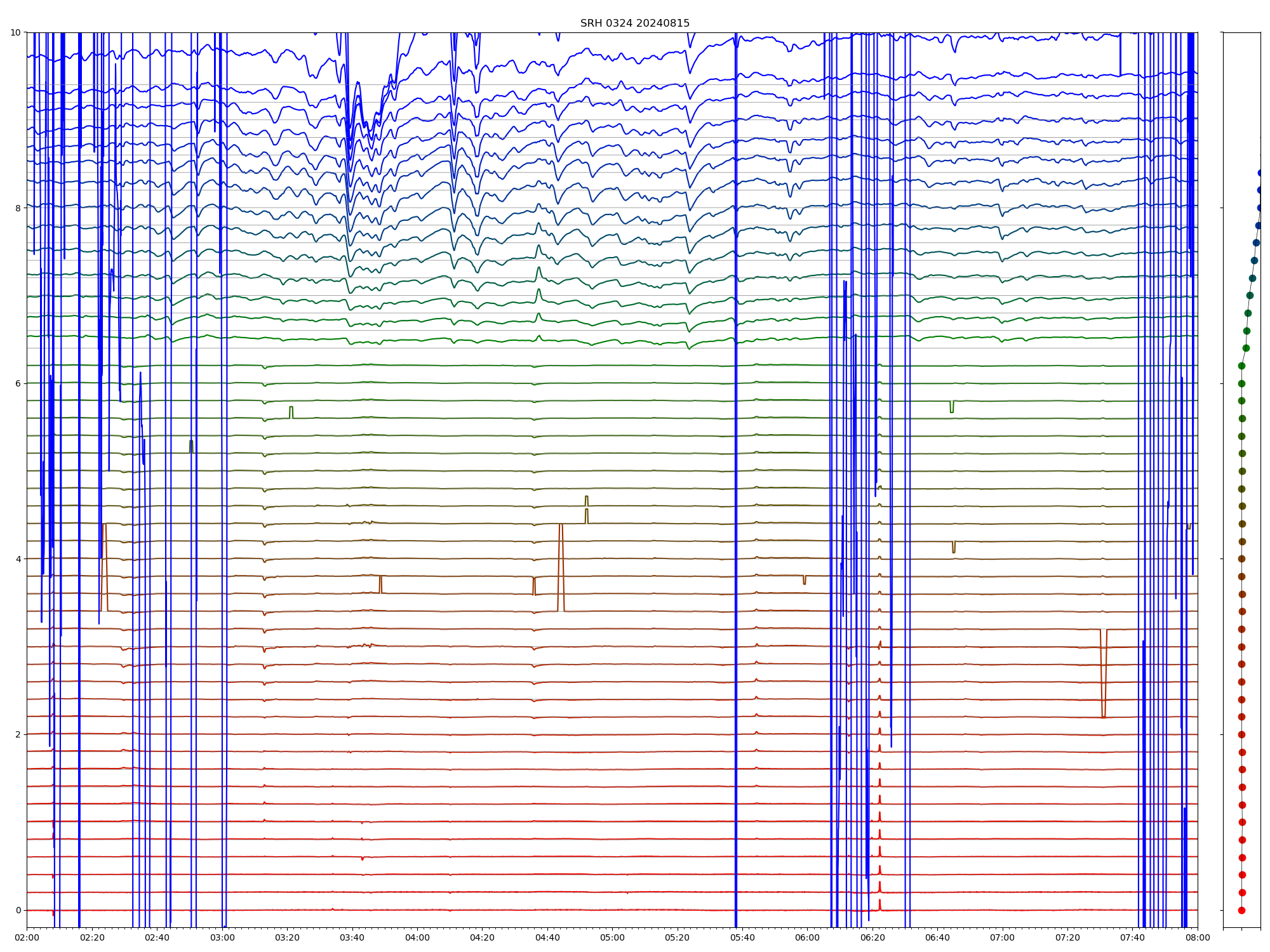Click the small green pulse near 03:20
Image resolution: width=1270 pixels, height=952 pixels.
(x=291, y=411)
